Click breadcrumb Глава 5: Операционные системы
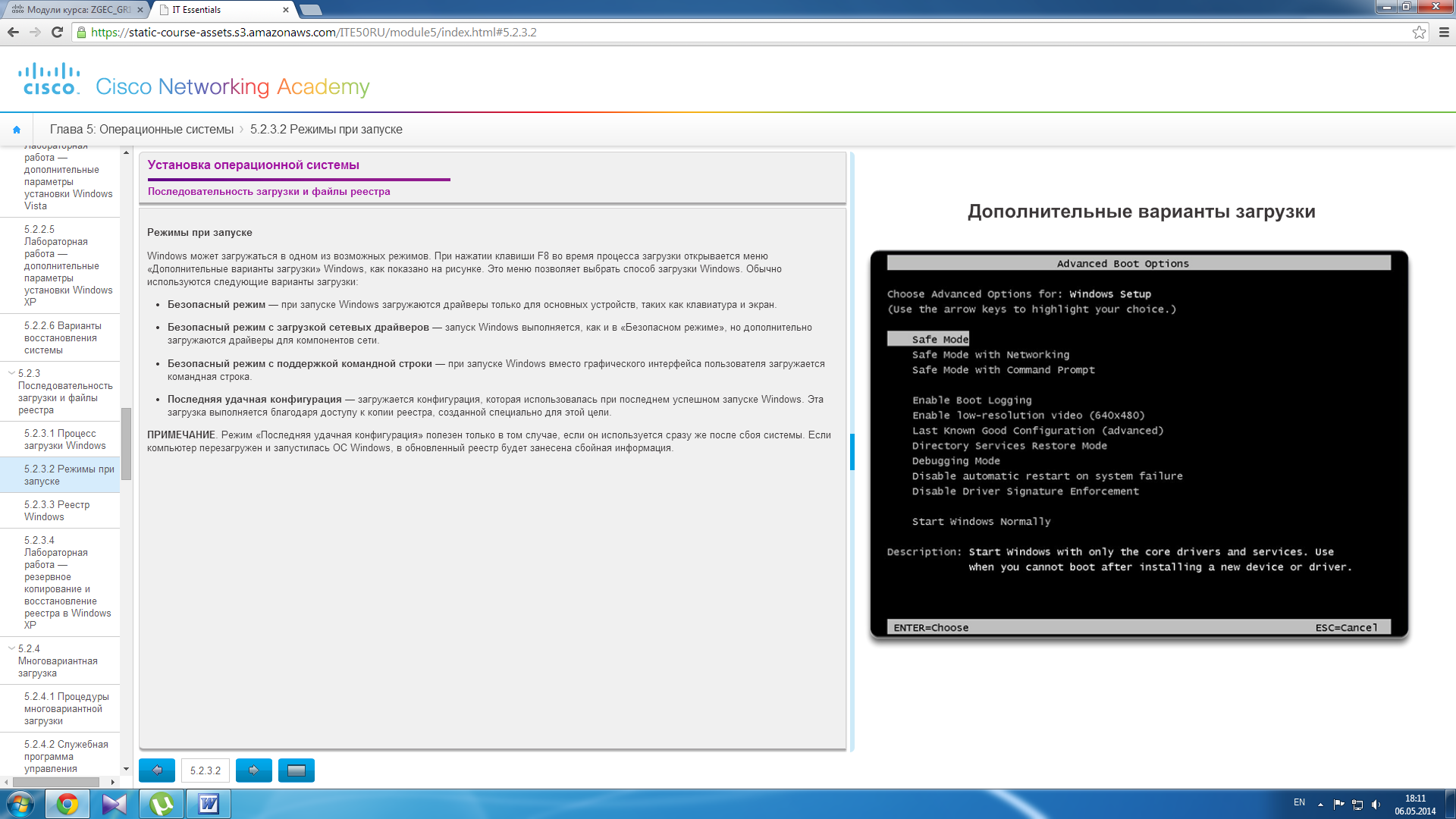Screen dimensions: 1456x819 [x=142, y=130]
